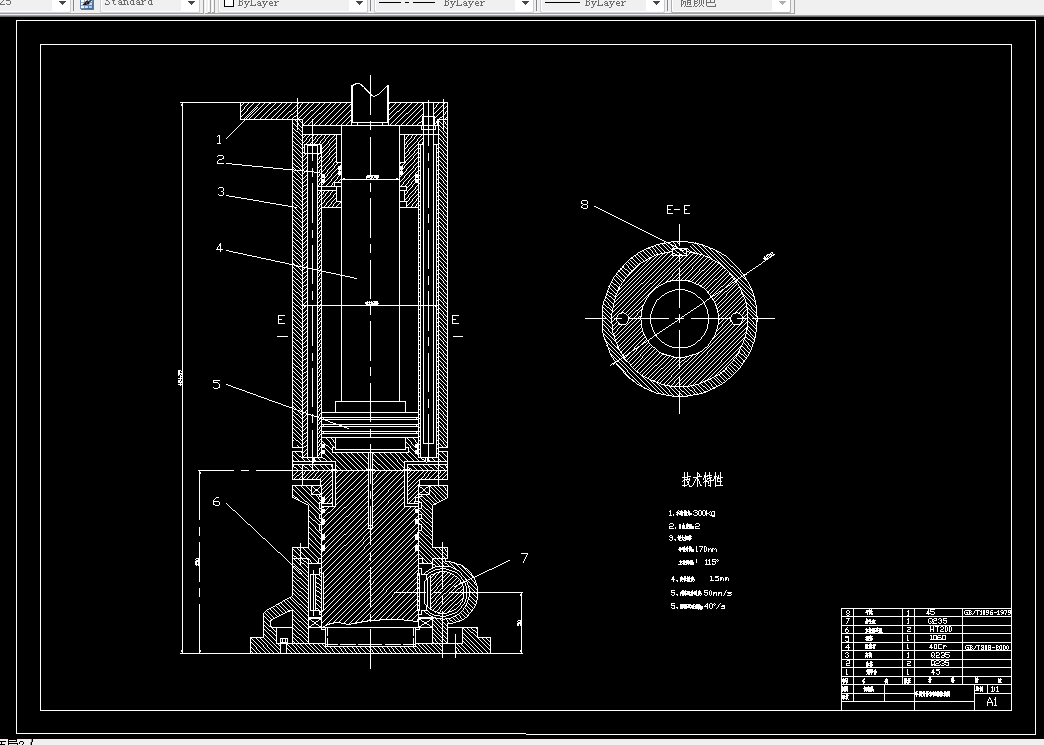
Task: Select part callout number 5
Action: [216, 384]
